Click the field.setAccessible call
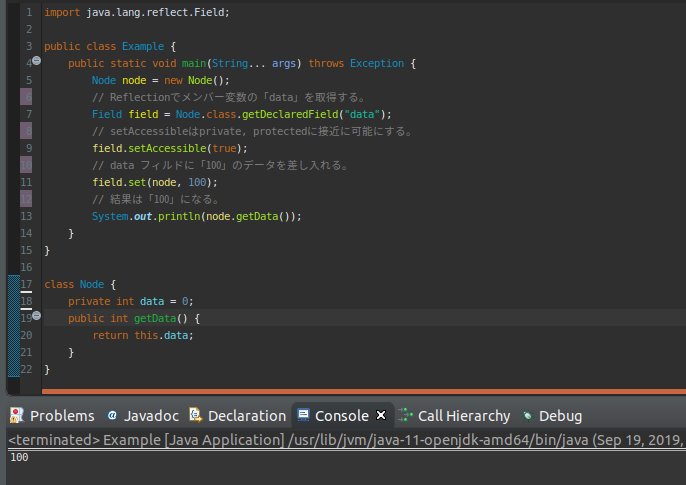The width and height of the screenshot is (686, 485). tap(170, 148)
